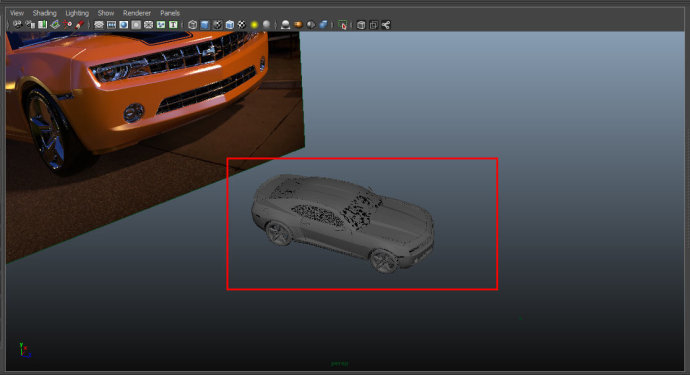Image resolution: width=690 pixels, height=375 pixels.
Task: Click the Isolate Select icon
Action: point(342,25)
